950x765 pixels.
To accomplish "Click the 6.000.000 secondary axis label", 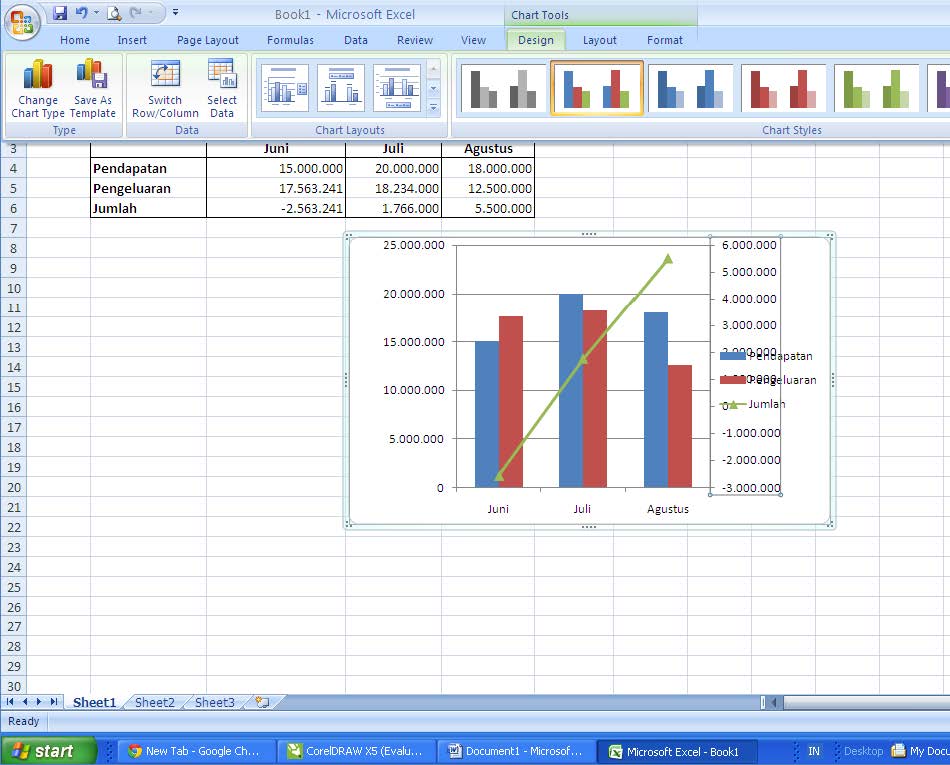I will coord(749,245).
